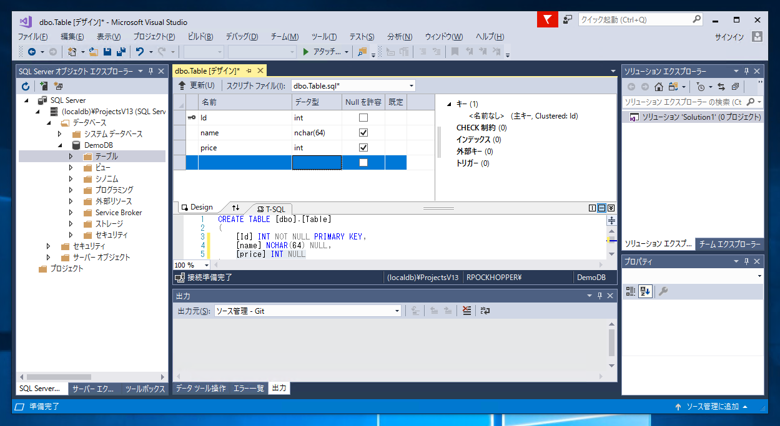
Task: Click the Home icon in Solution Explorer
Action: [659, 87]
